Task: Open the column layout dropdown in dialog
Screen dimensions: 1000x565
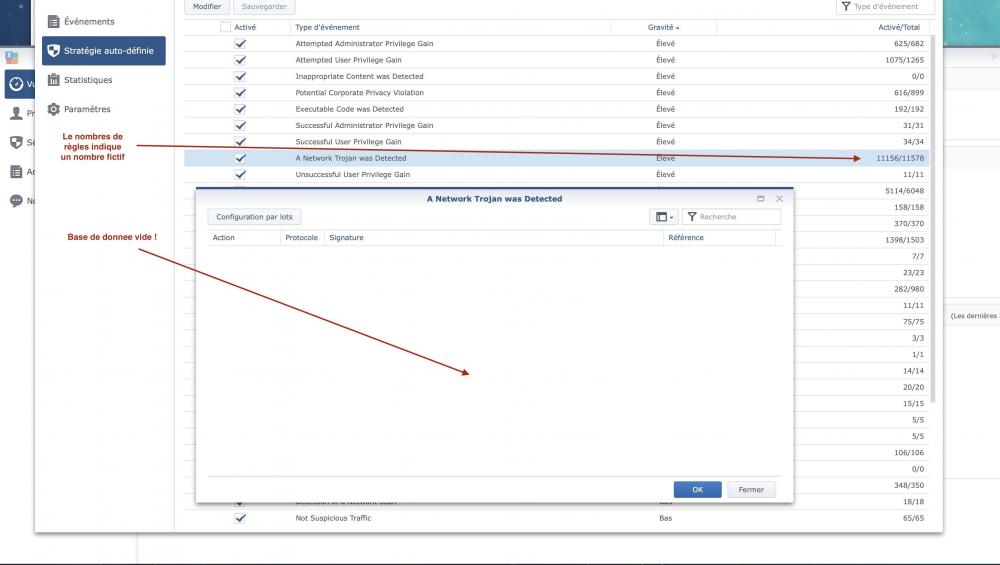Action: click(664, 217)
